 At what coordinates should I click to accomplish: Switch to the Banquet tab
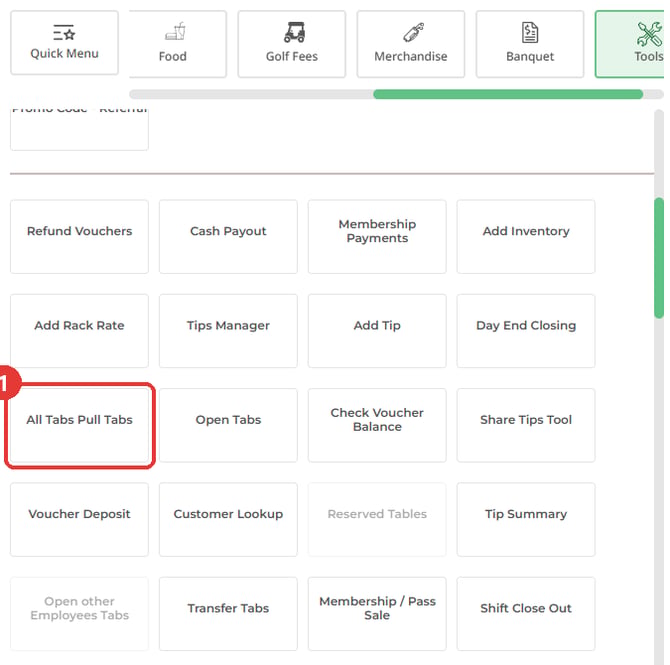click(x=530, y=44)
